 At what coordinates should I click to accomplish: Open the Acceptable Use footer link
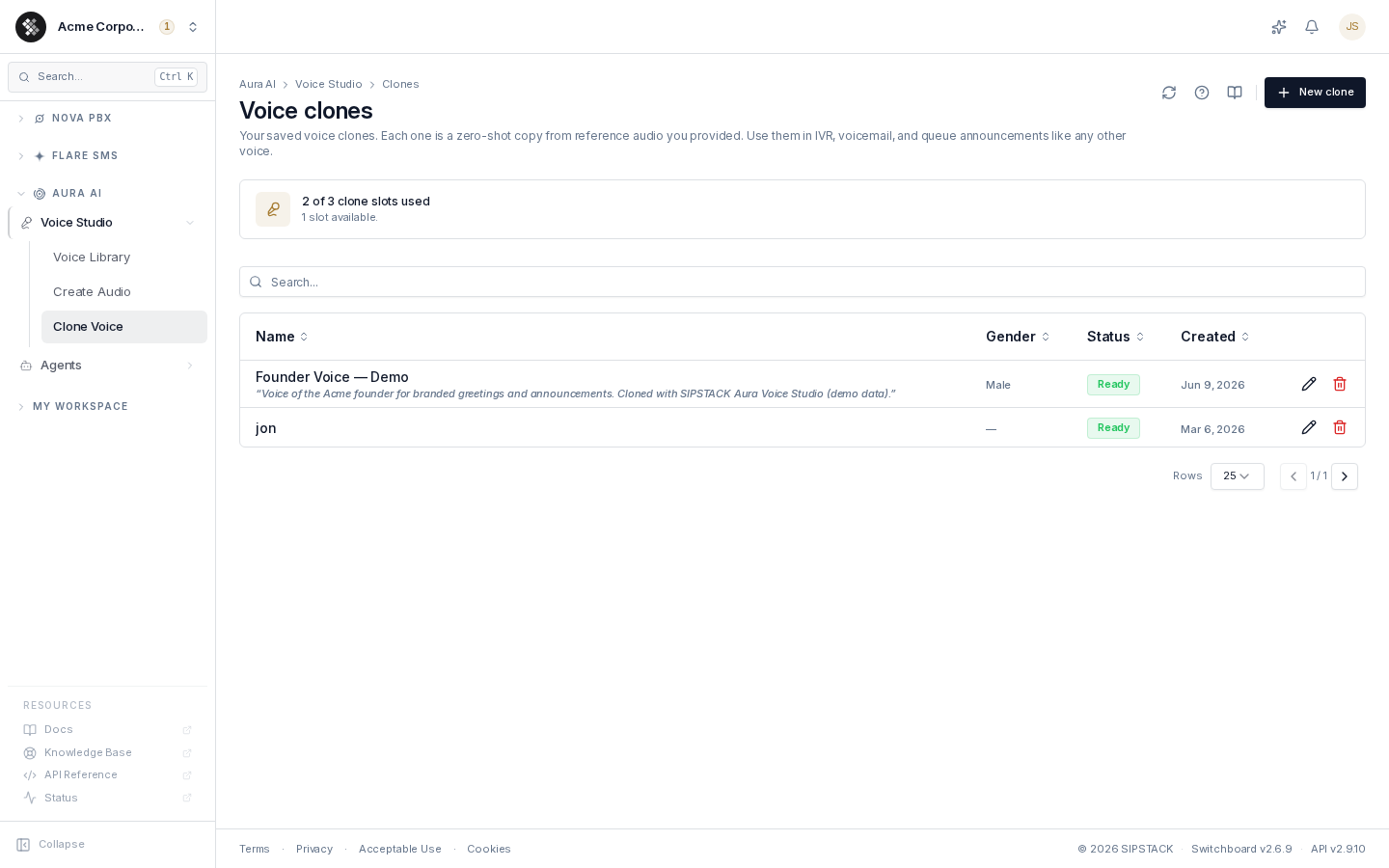coord(399,850)
